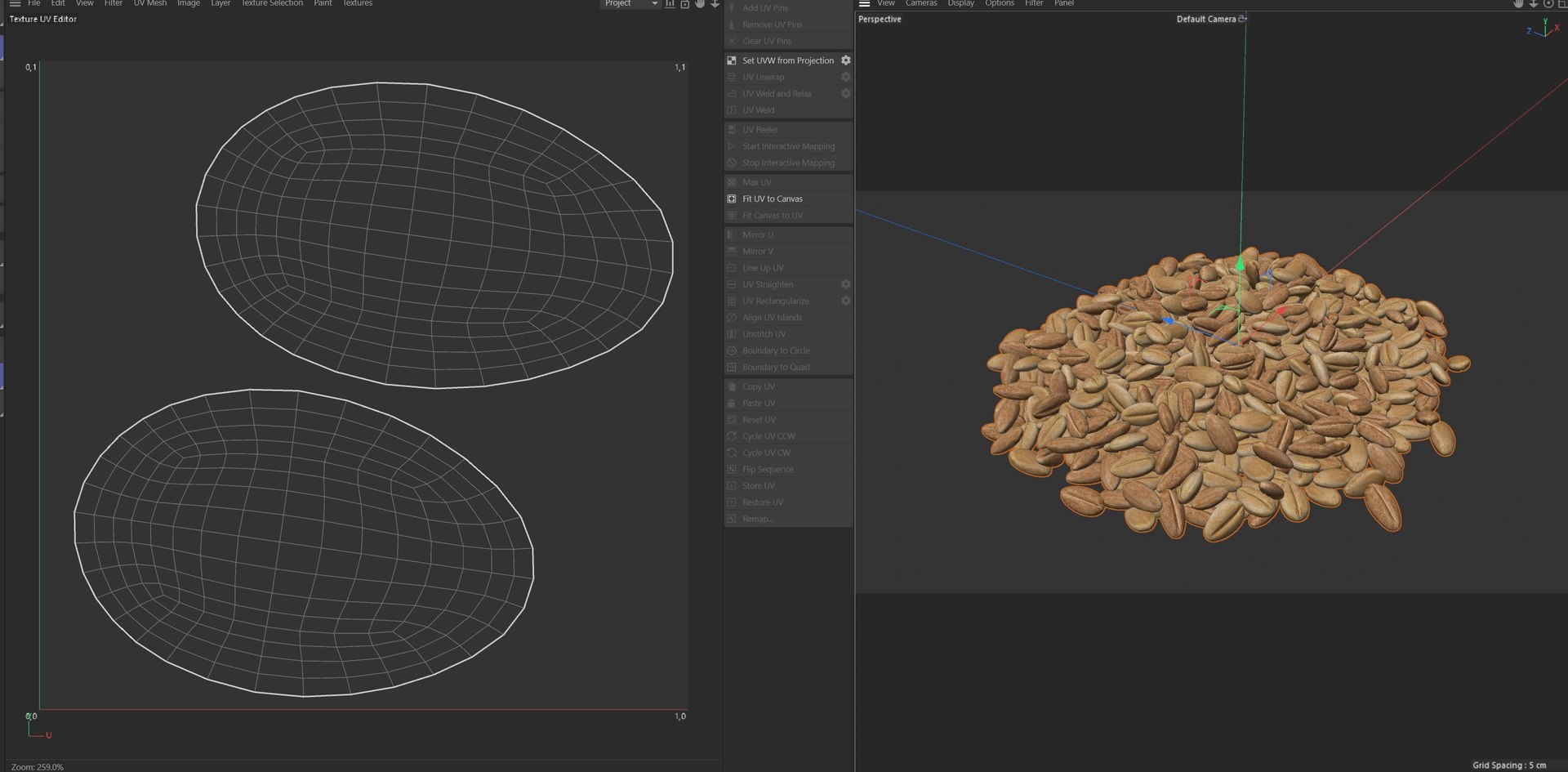Open the viewport Display menu
1568x772 pixels.
coord(961,3)
